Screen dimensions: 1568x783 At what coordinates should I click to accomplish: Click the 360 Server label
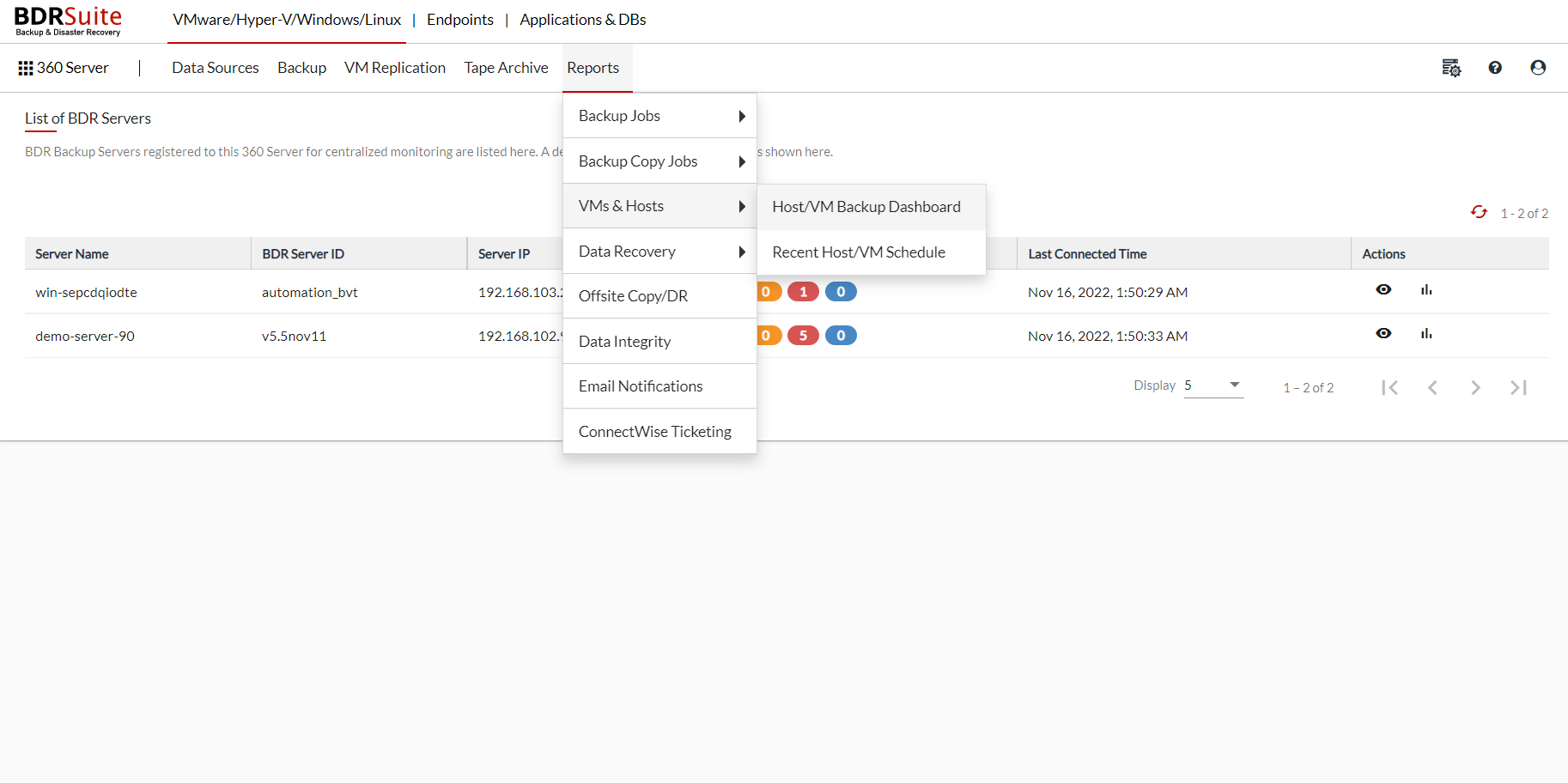73,68
